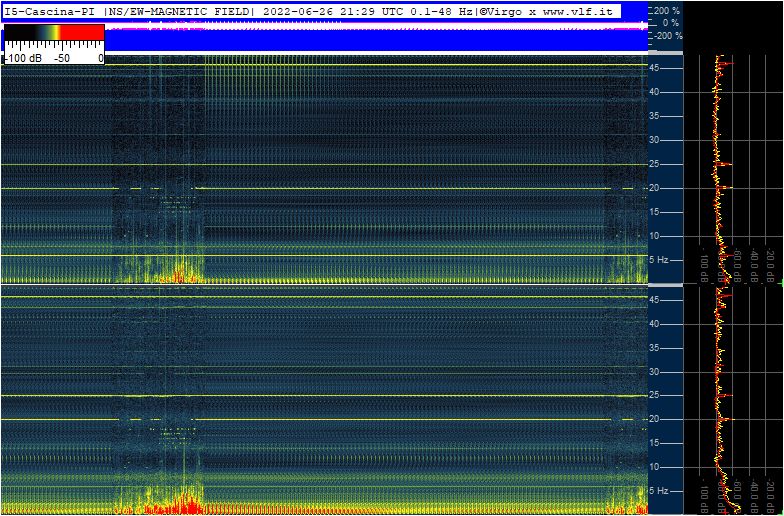Click the -40.0 dB label of lower spectrum
Screen dimensions: 784x516
click(x=754, y=498)
